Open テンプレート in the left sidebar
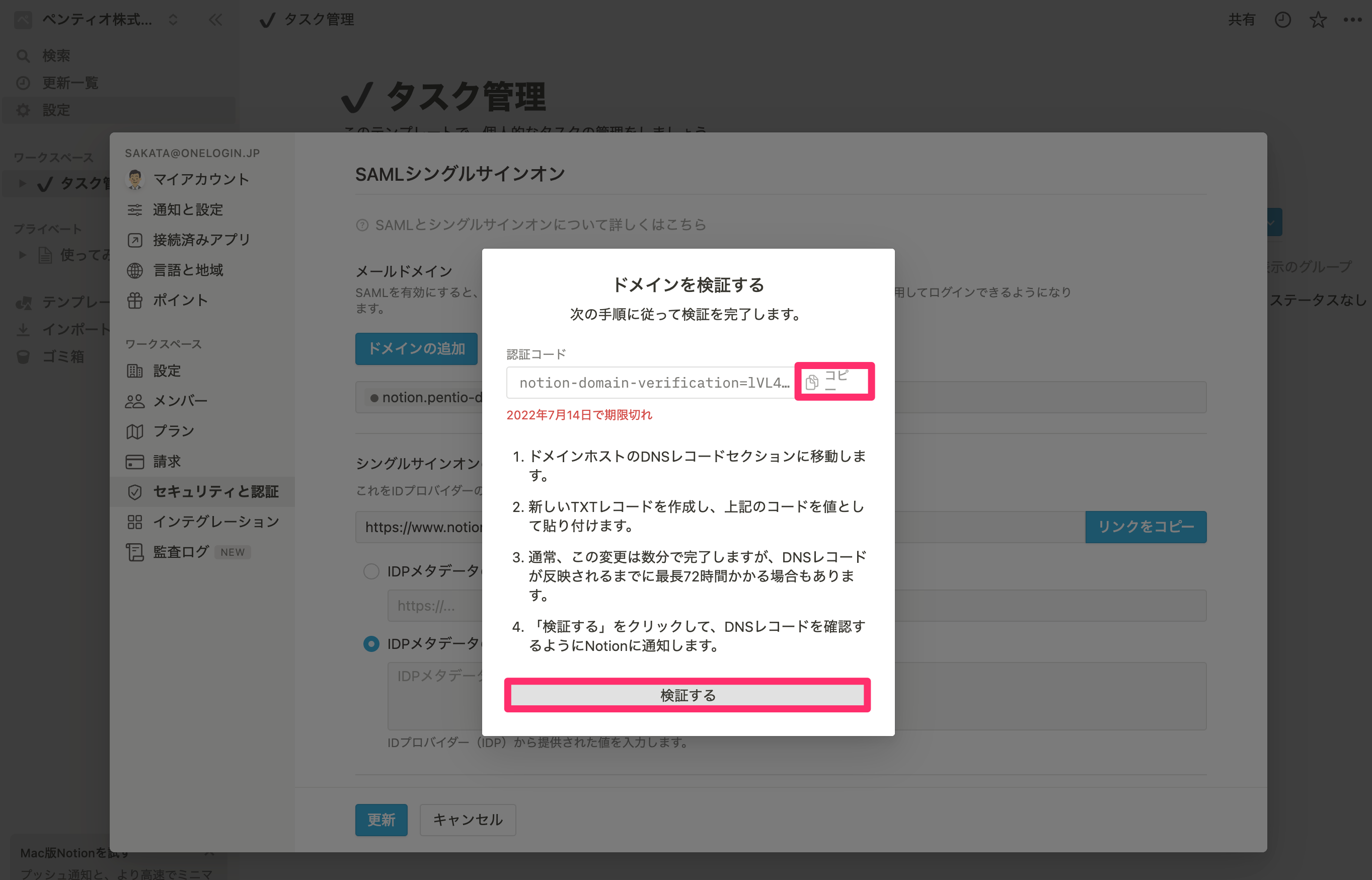The width and height of the screenshot is (1372, 880). (76, 302)
